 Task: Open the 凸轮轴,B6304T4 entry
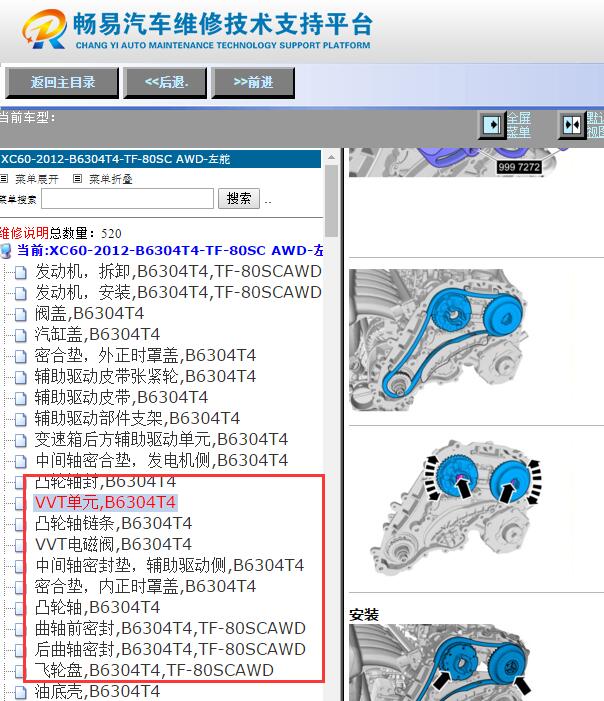click(97, 608)
